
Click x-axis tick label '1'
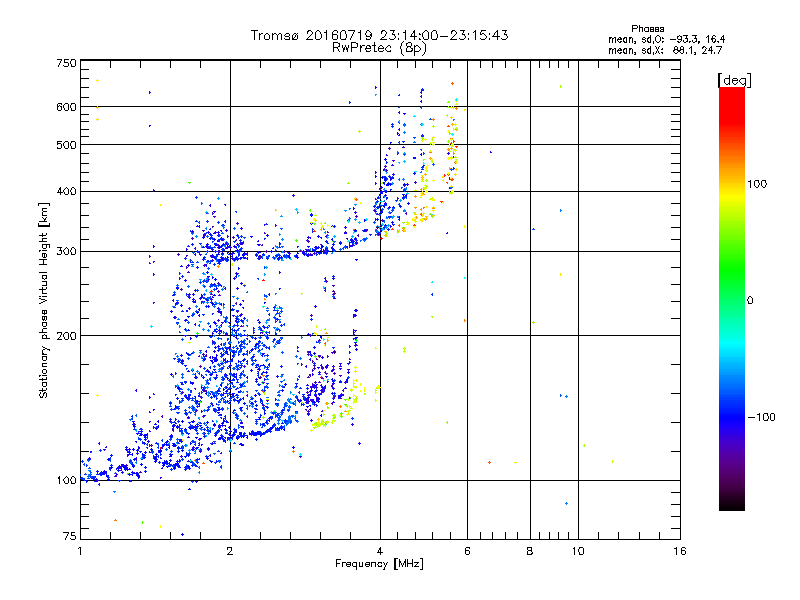[x=80, y=551]
